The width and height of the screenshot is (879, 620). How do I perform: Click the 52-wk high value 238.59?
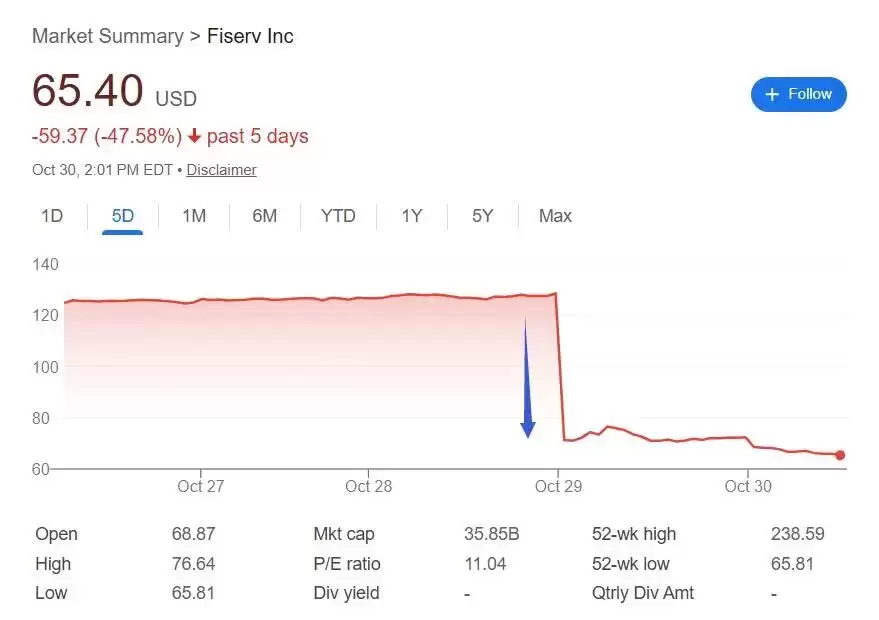797,534
